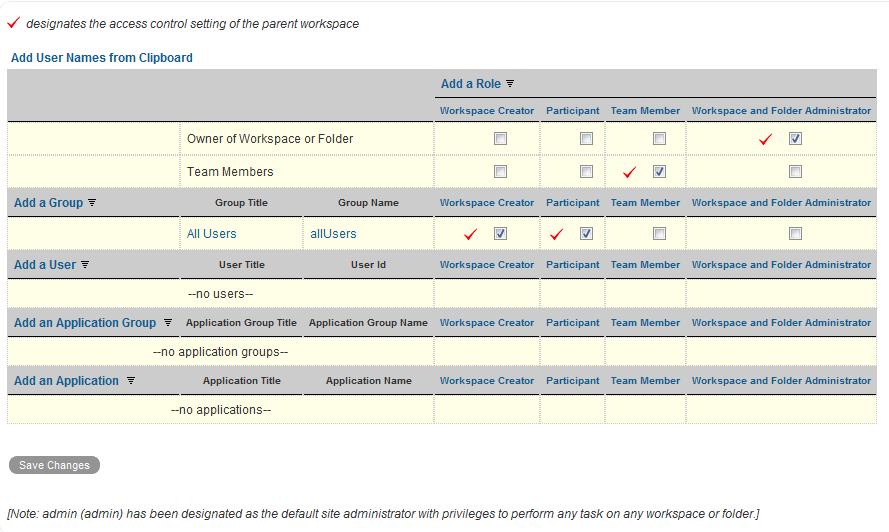Click Add User Names from Clipboard link
This screenshot has height=532, width=889.
coord(102,58)
